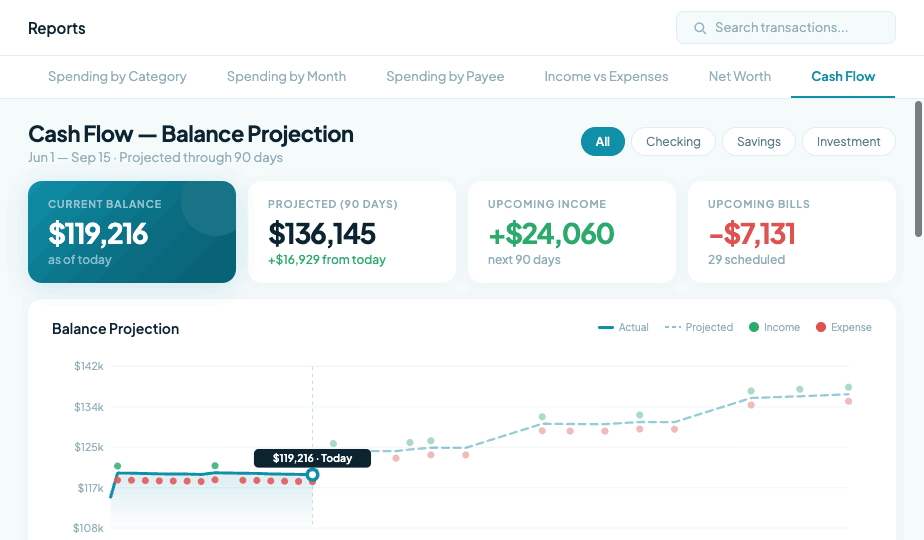This screenshot has width=924, height=540.
Task: Open the Spending by Category tab
Action: point(117,77)
